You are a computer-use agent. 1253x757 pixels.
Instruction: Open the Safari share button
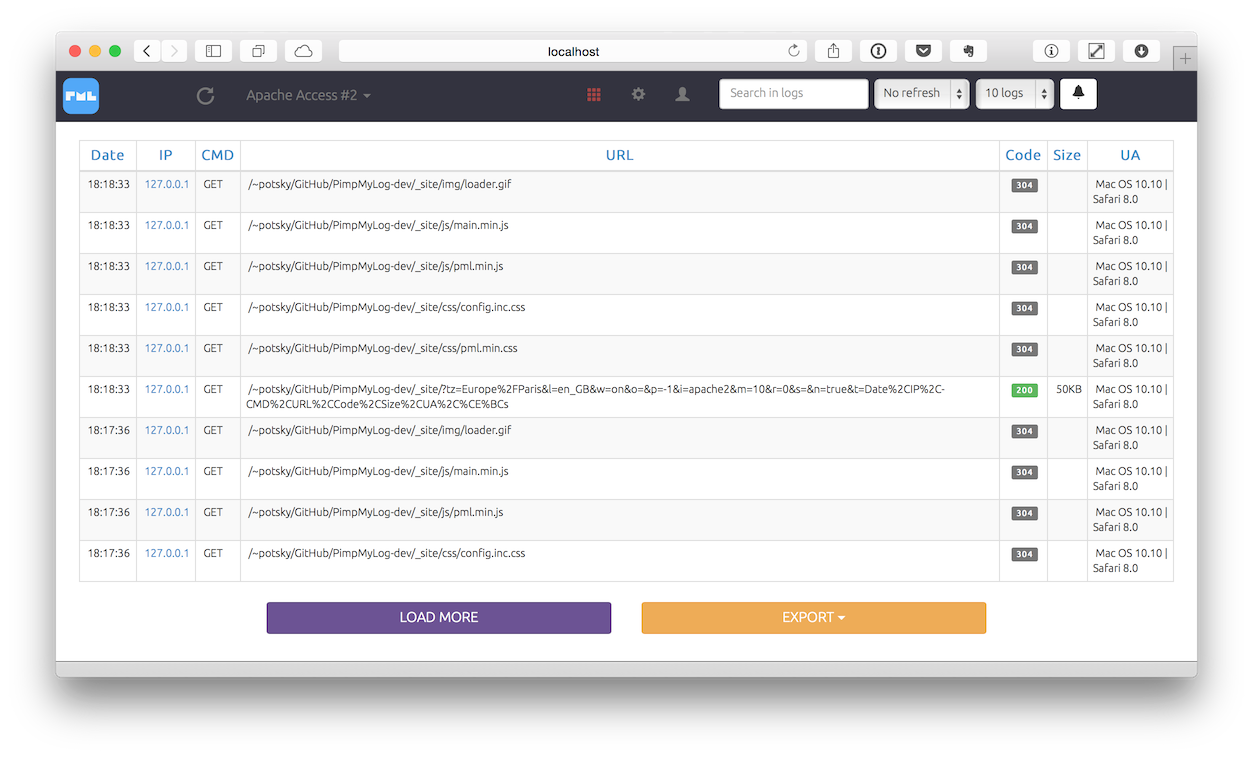[834, 51]
